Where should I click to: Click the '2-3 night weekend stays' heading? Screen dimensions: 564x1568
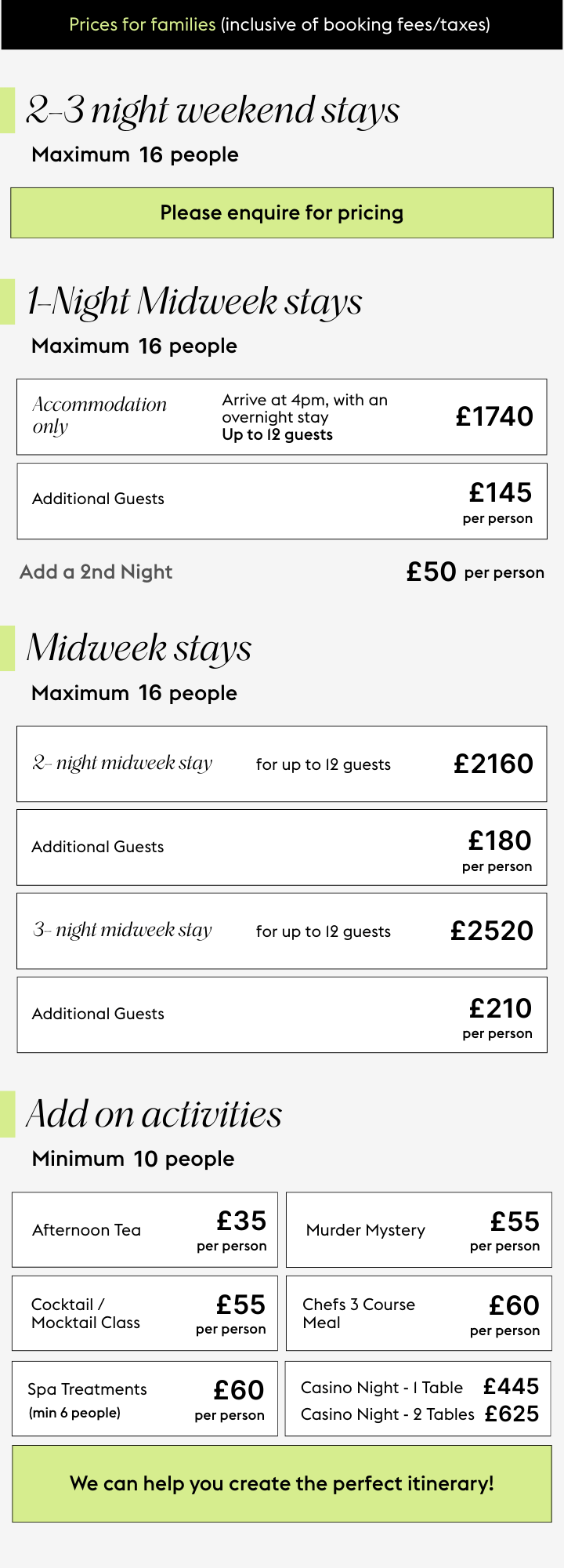click(x=213, y=110)
